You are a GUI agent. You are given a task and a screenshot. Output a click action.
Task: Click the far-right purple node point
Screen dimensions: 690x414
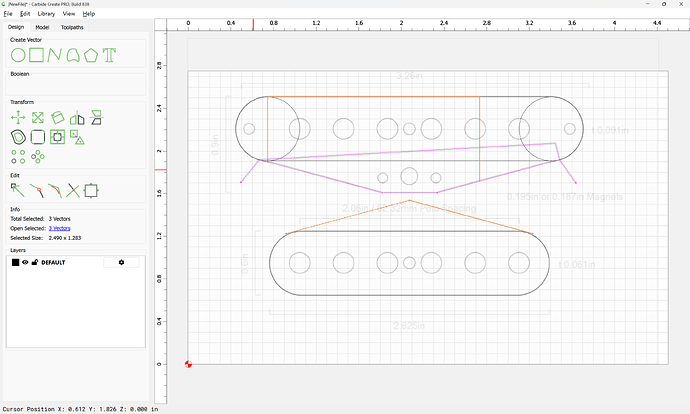pos(576,183)
